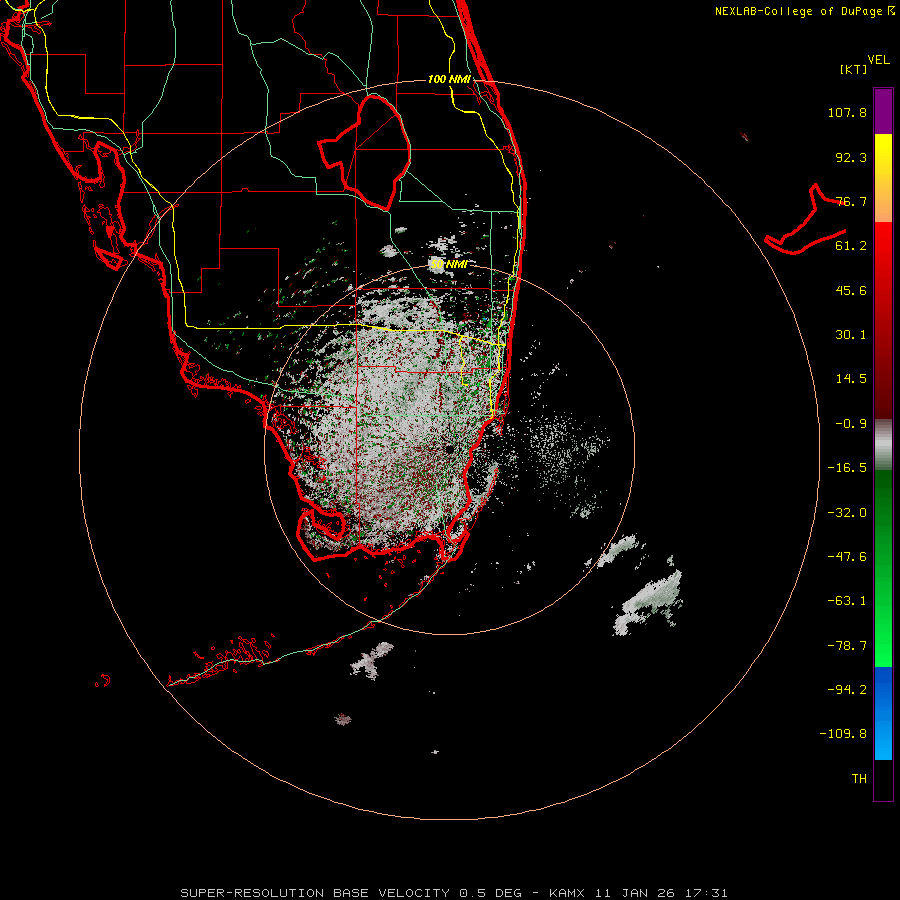
Task: Click the -109.8 velocity scale value
Action: [843, 734]
